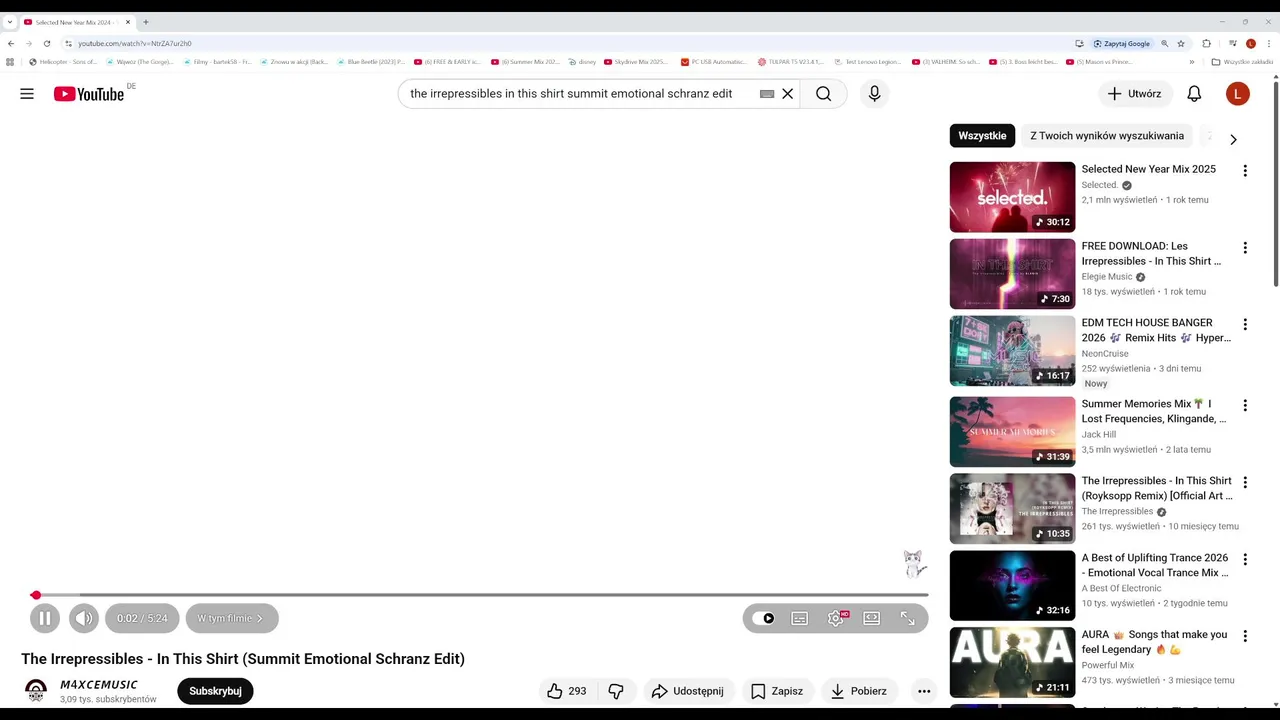Toggle the autoplay switch

(x=763, y=618)
